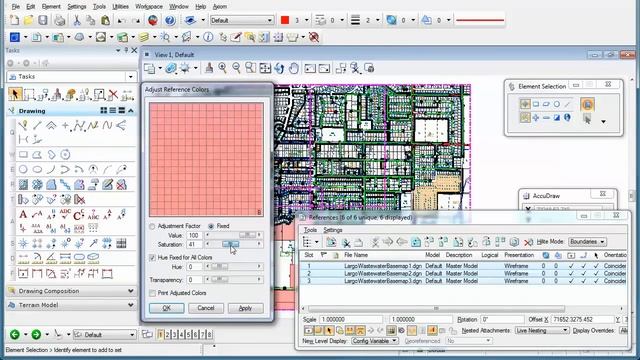640x360 pixels.
Task: Click the Pan View hand icon
Action: point(293,68)
